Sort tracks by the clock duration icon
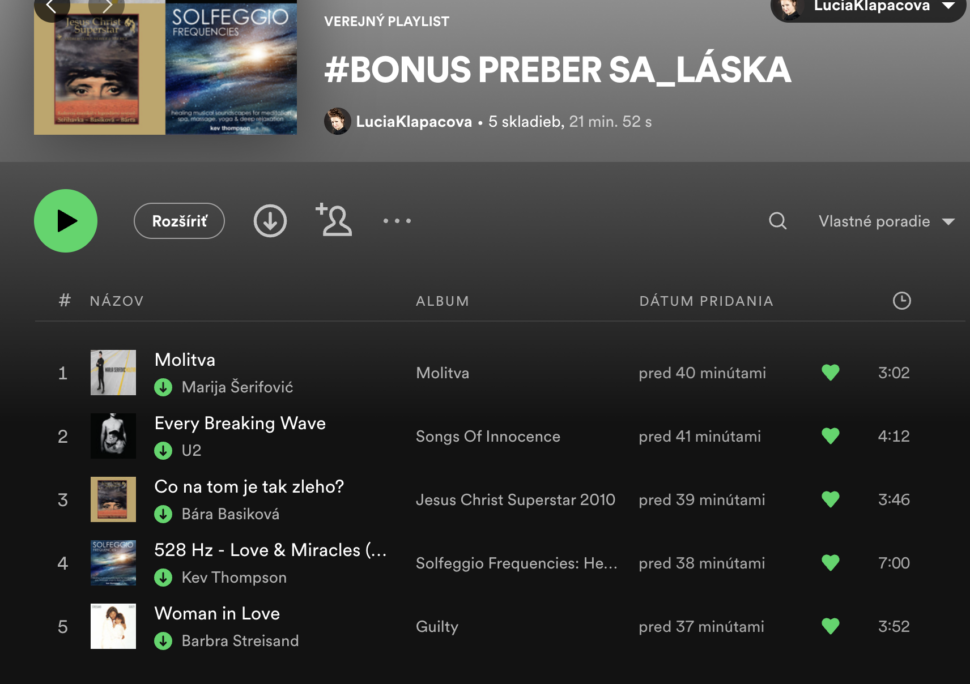Screen dimensions: 970x684 coord(901,301)
